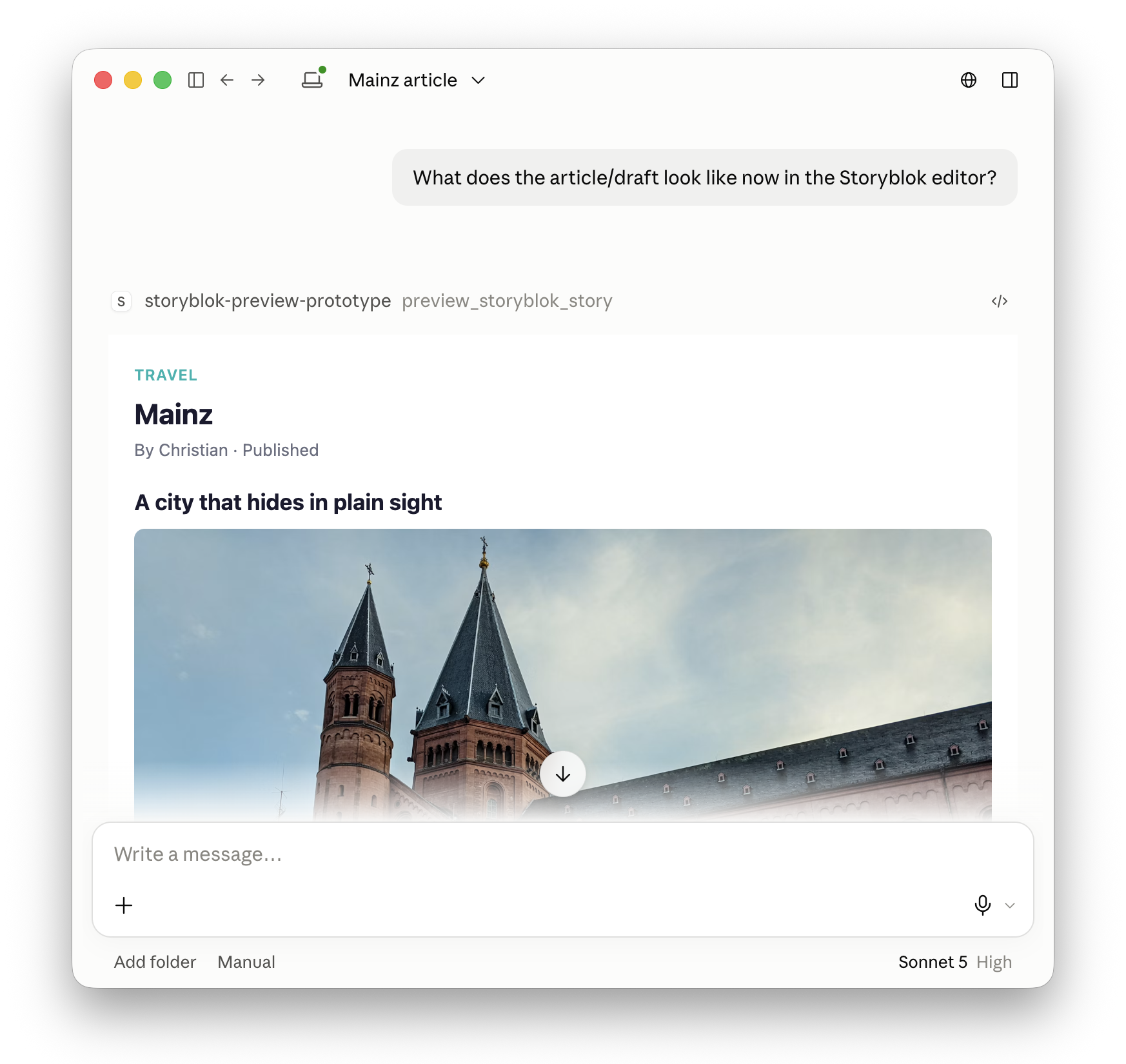Click the Add folder button
The height and width of the screenshot is (1064, 1126).
point(155,962)
